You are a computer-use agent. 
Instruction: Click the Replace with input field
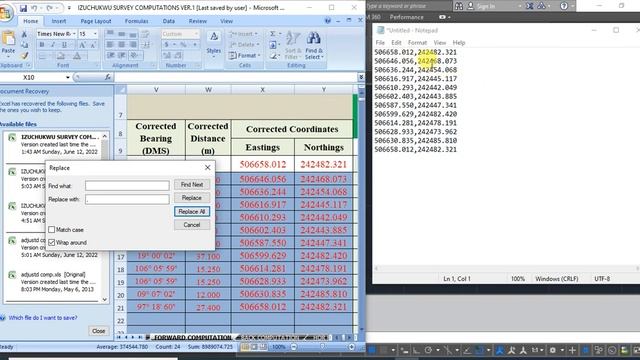coord(127,199)
